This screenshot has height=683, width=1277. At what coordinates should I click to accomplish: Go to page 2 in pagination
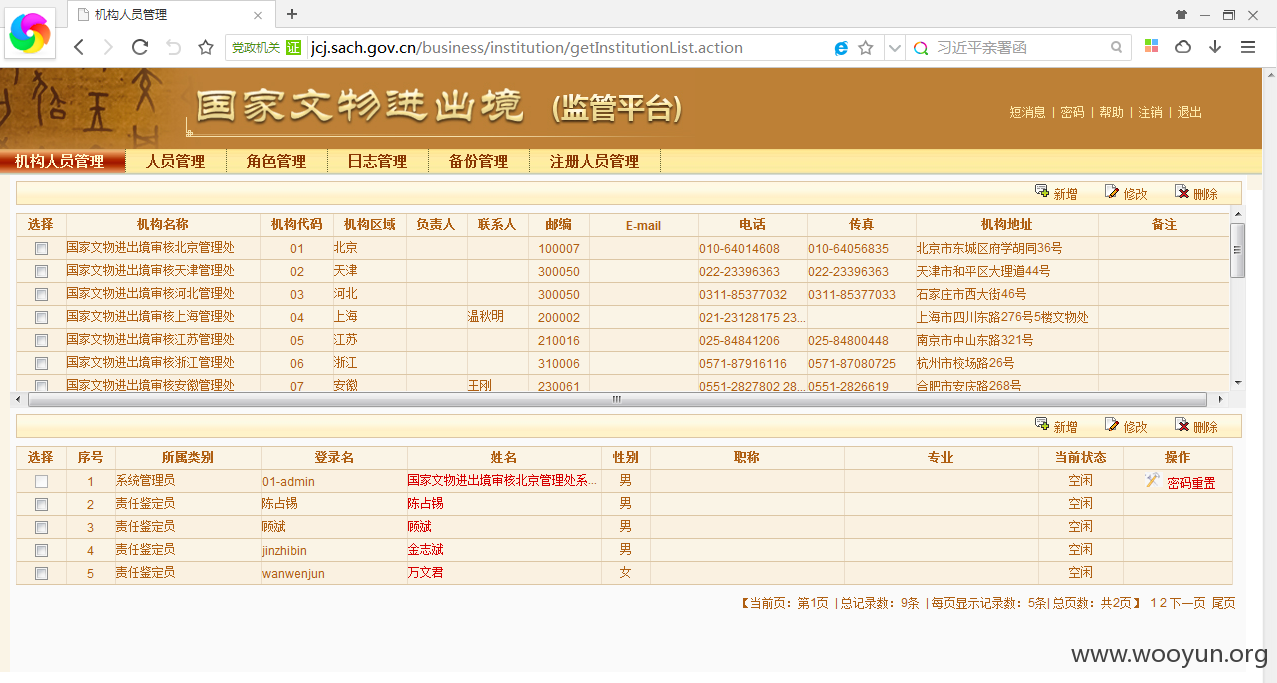pyautogui.click(x=1162, y=603)
